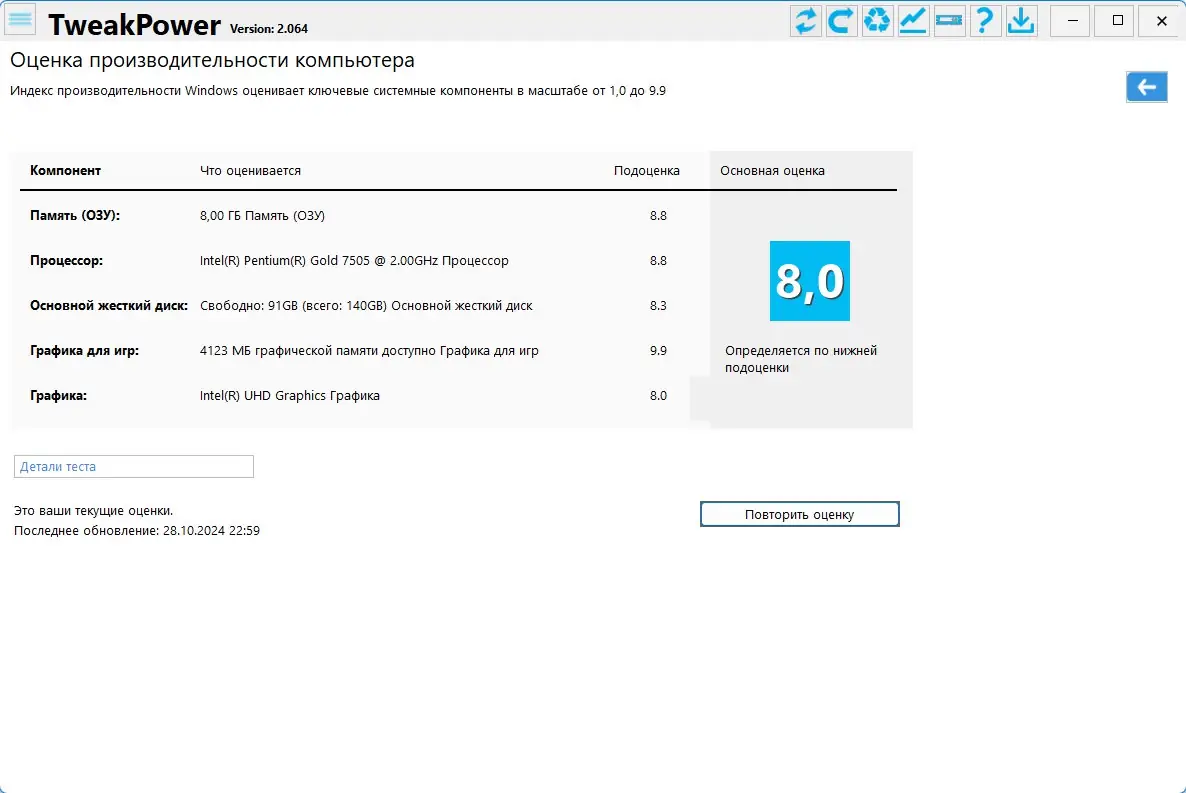Click the Intel(R) UHD Graphics text
The width and height of the screenshot is (1186, 793).
point(290,396)
